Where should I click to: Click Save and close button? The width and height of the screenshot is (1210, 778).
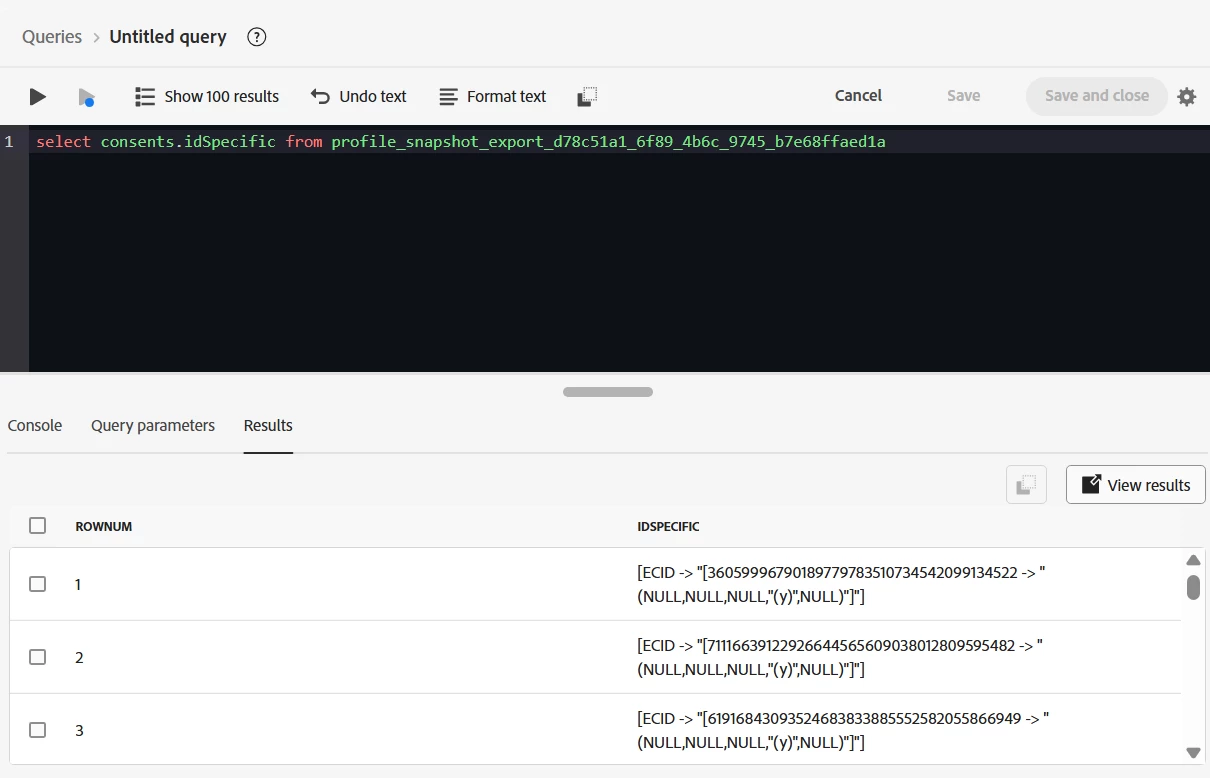(x=1097, y=96)
